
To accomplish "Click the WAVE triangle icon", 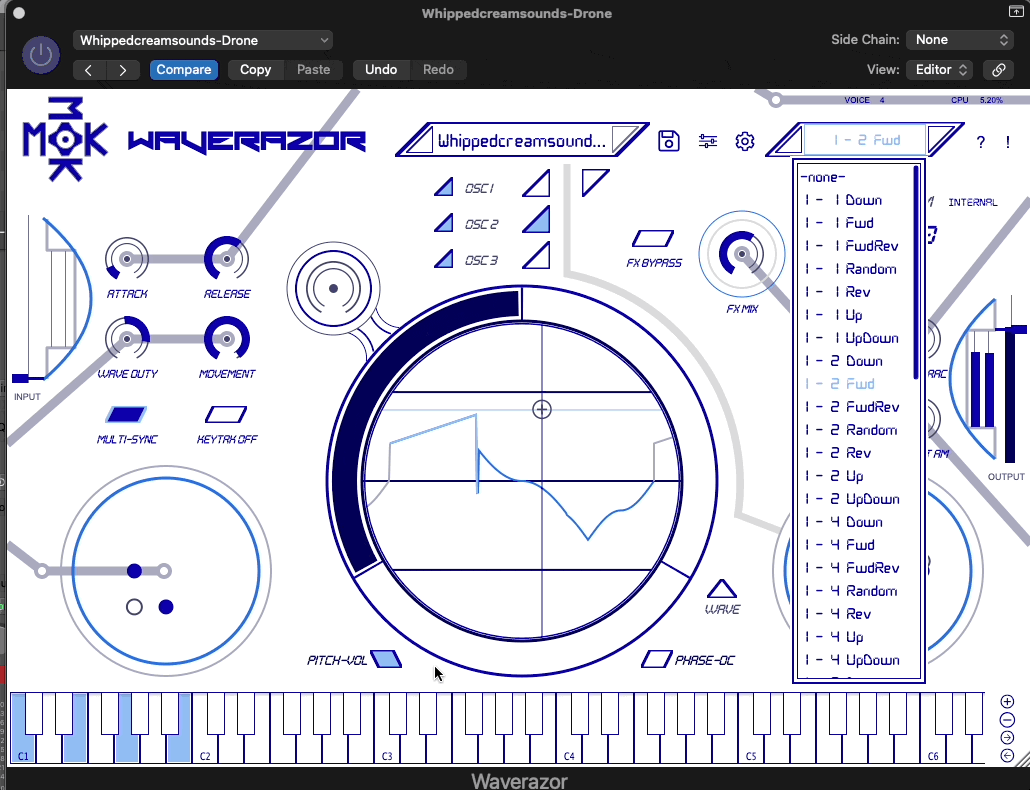I will coord(722,588).
